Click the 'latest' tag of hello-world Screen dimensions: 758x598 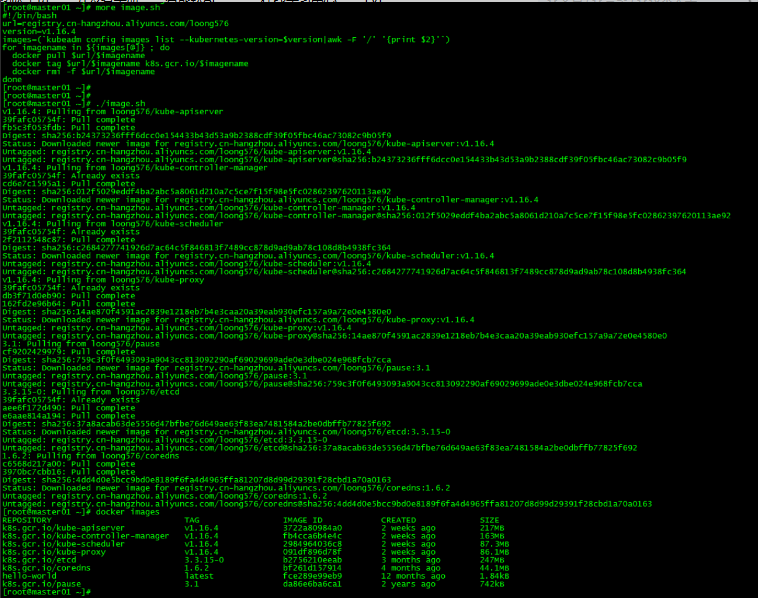[x=199, y=576]
